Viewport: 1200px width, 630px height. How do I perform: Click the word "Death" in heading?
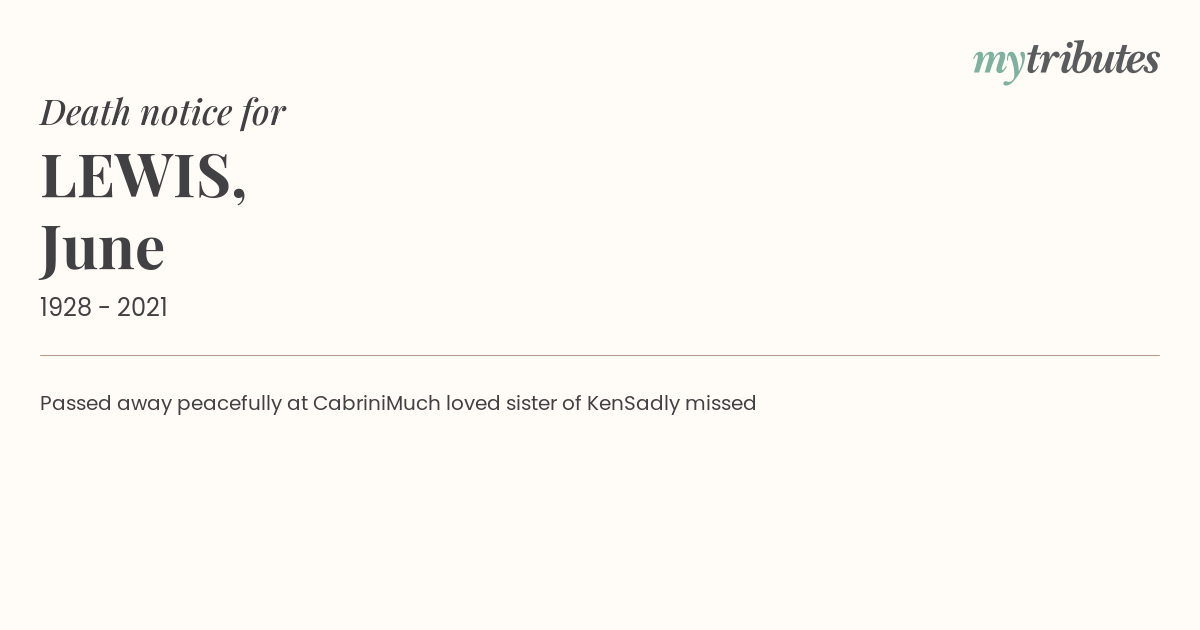click(86, 112)
